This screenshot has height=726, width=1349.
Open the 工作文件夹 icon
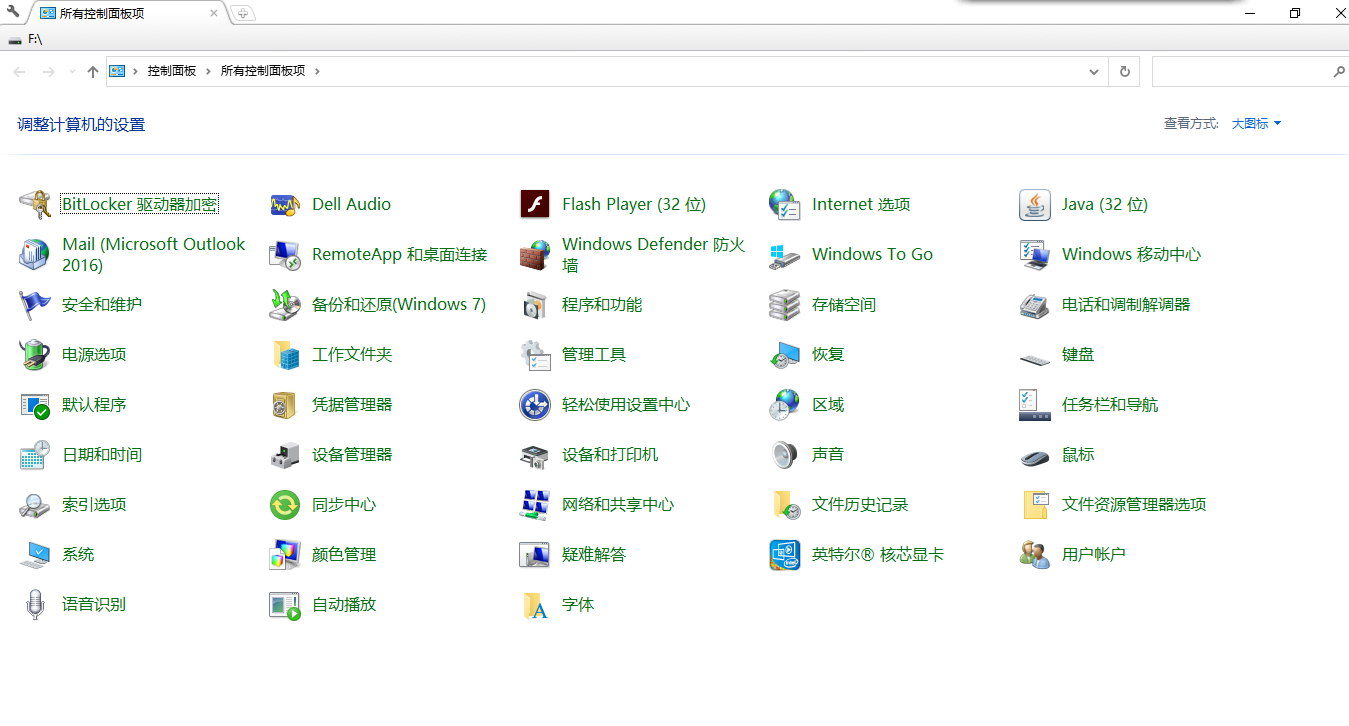285,355
